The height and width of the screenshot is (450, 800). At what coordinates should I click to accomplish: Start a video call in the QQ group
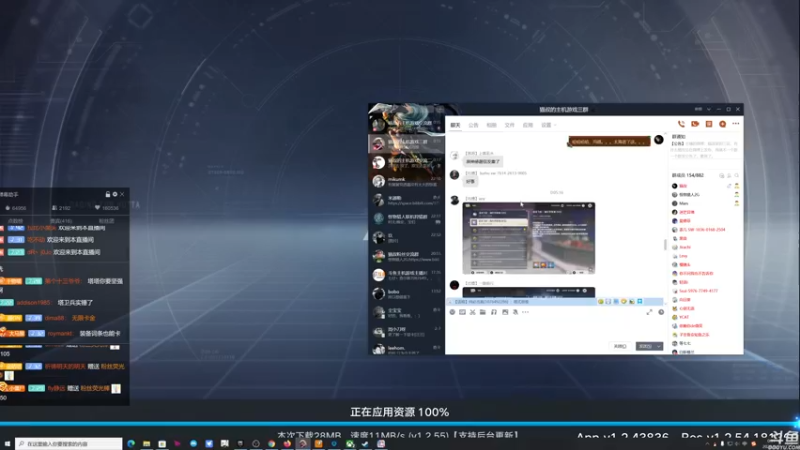pos(695,124)
